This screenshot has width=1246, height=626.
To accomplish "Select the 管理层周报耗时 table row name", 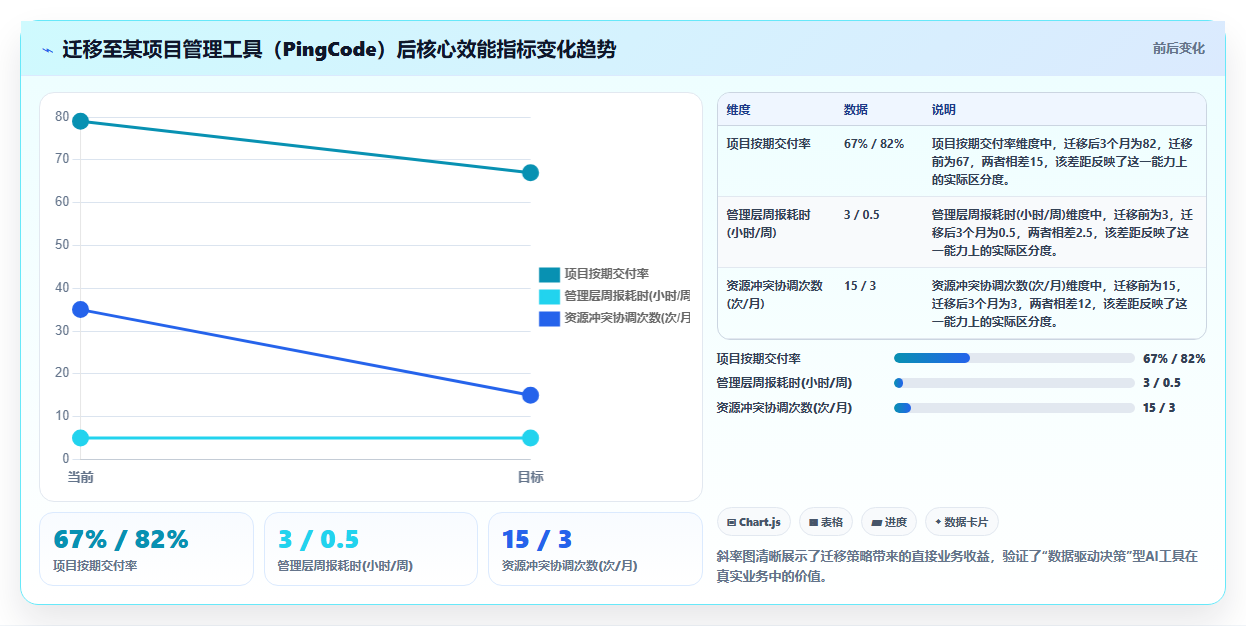I will point(768,224).
